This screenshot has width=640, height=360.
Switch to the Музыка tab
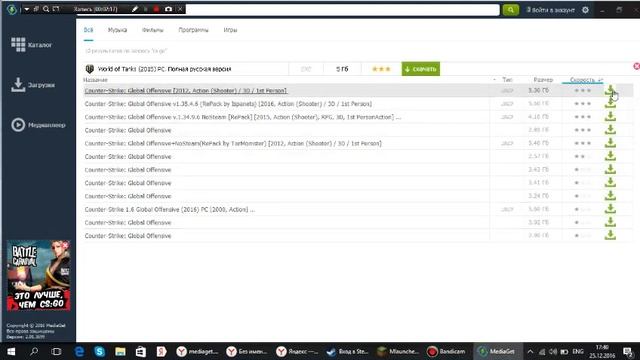pyautogui.click(x=117, y=30)
